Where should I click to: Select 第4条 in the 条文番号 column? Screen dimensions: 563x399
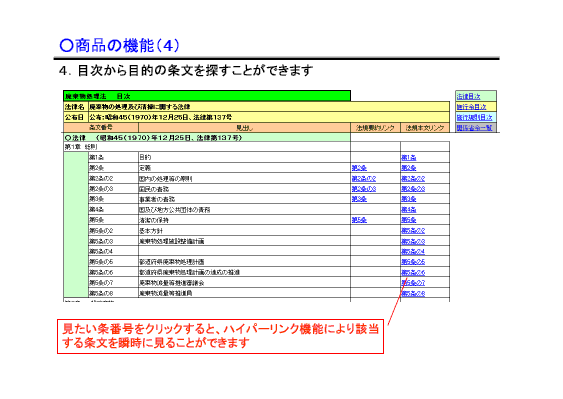pyautogui.click(x=113, y=209)
